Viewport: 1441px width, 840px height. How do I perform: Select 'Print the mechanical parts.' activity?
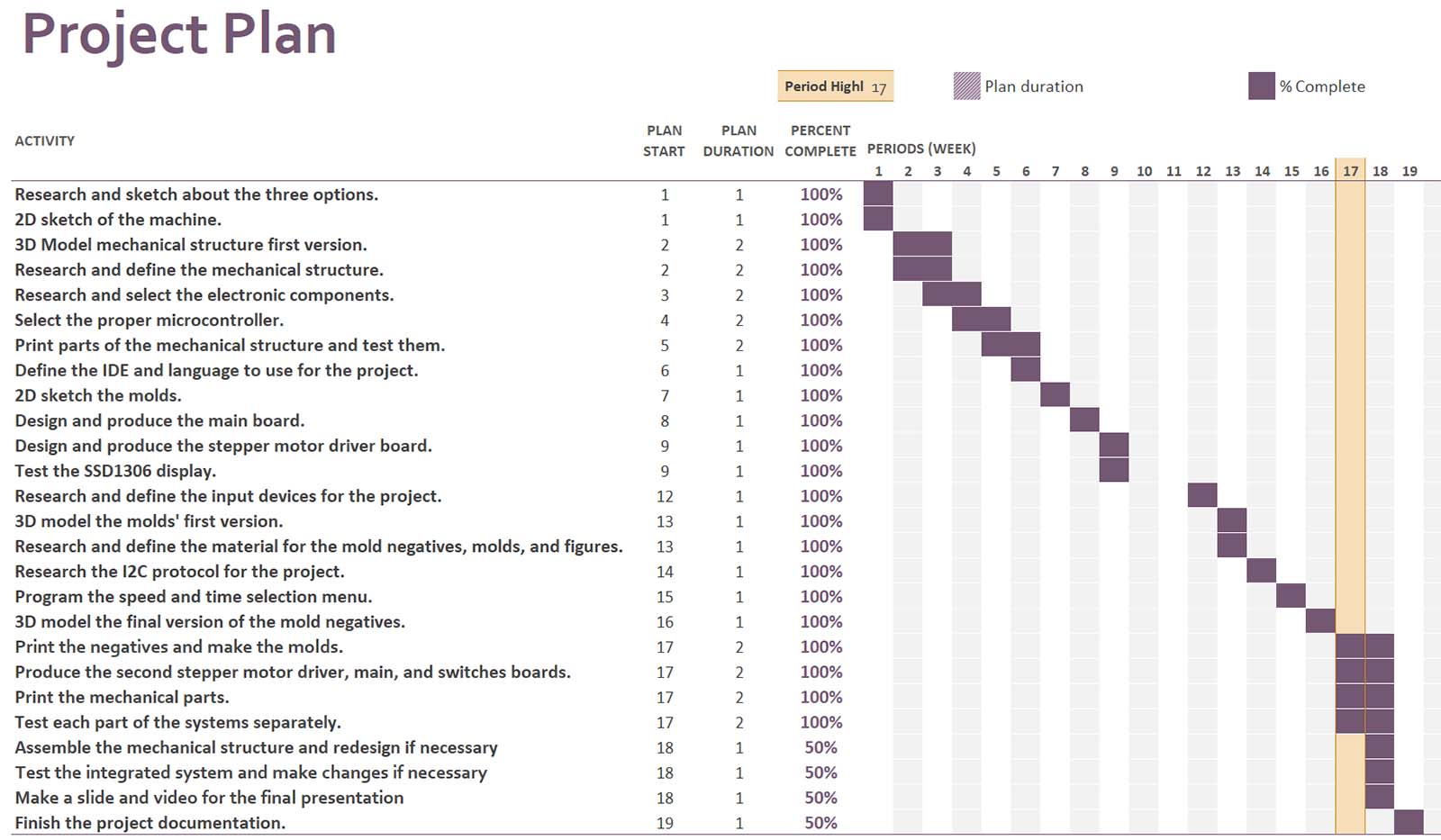122,699
